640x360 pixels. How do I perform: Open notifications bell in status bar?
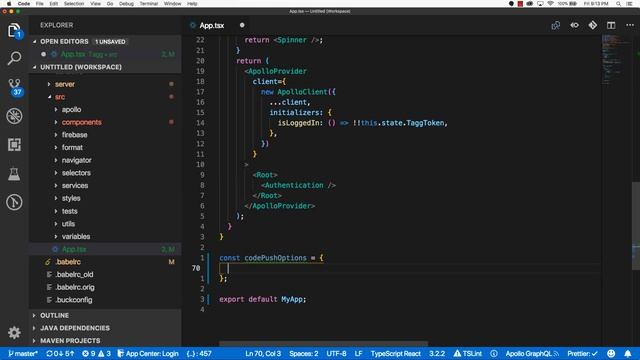628,353
